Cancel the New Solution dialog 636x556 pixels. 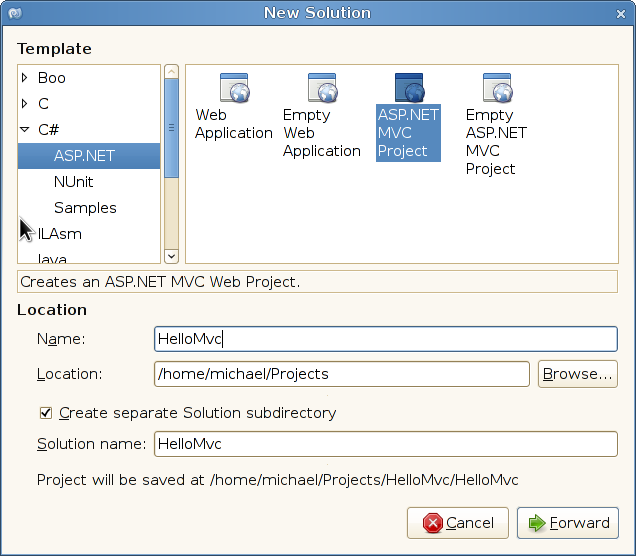pyautogui.click(x=458, y=523)
